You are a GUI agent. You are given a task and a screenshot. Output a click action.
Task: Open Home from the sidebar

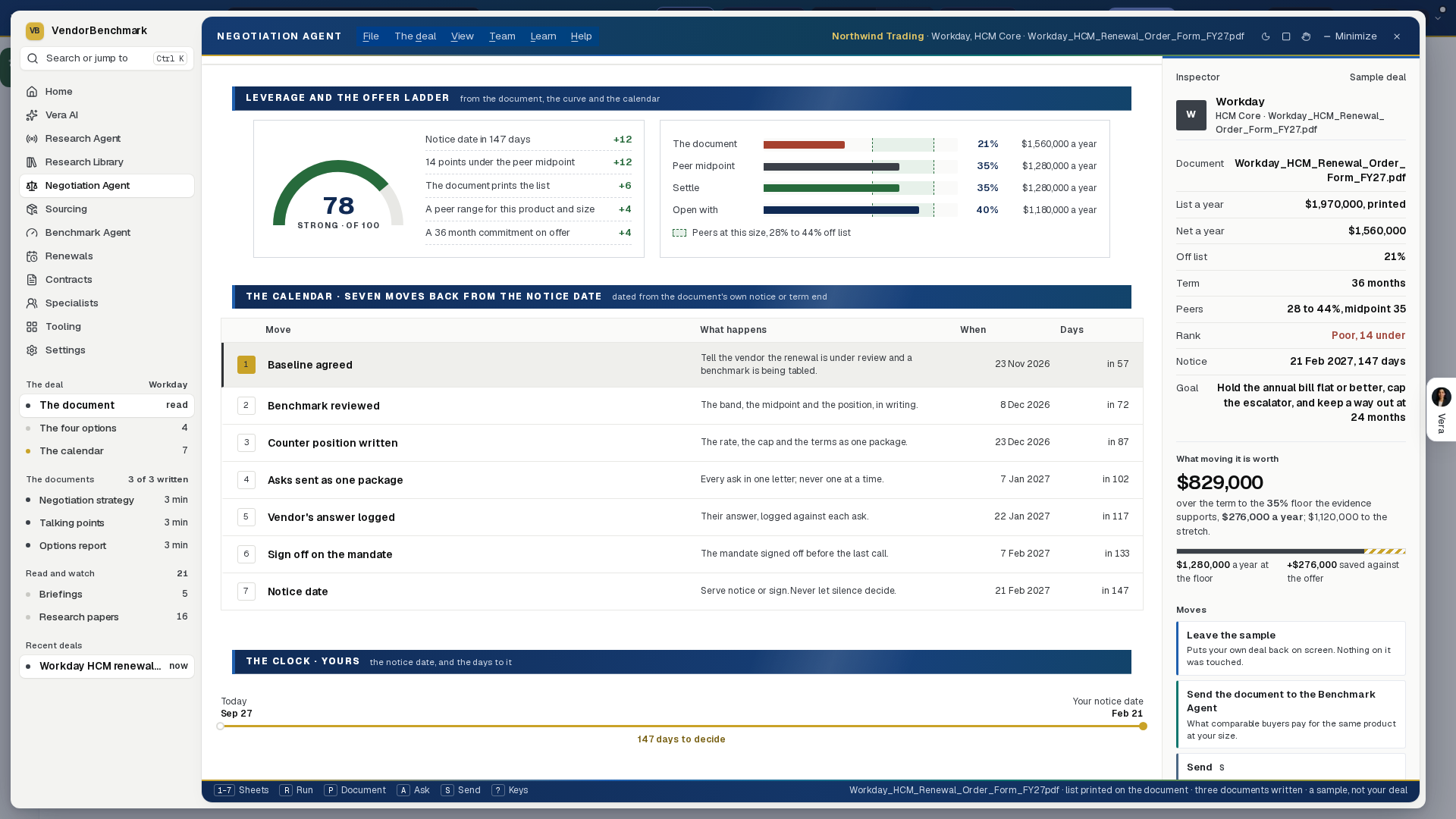(107, 92)
